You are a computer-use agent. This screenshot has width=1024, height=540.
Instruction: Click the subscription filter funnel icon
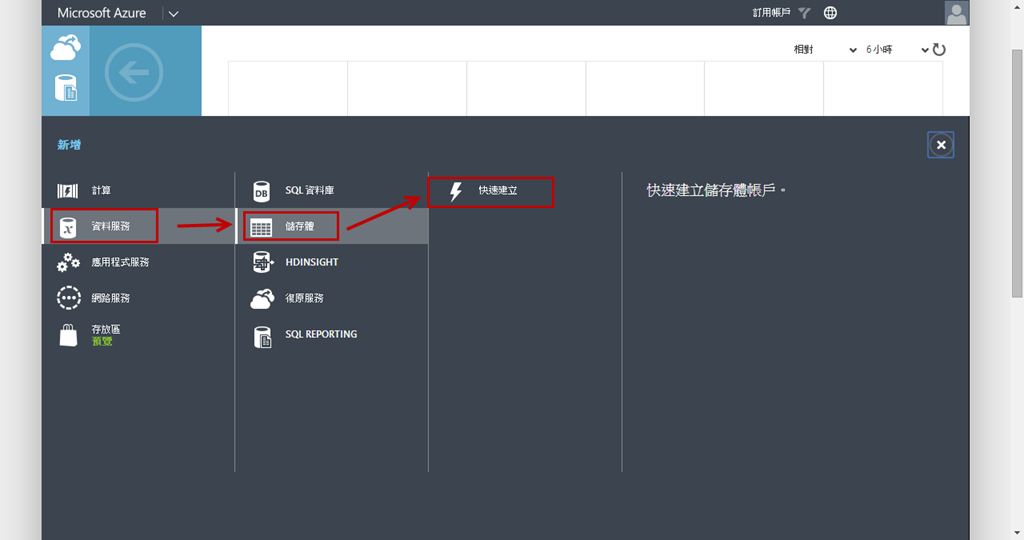[x=805, y=12]
